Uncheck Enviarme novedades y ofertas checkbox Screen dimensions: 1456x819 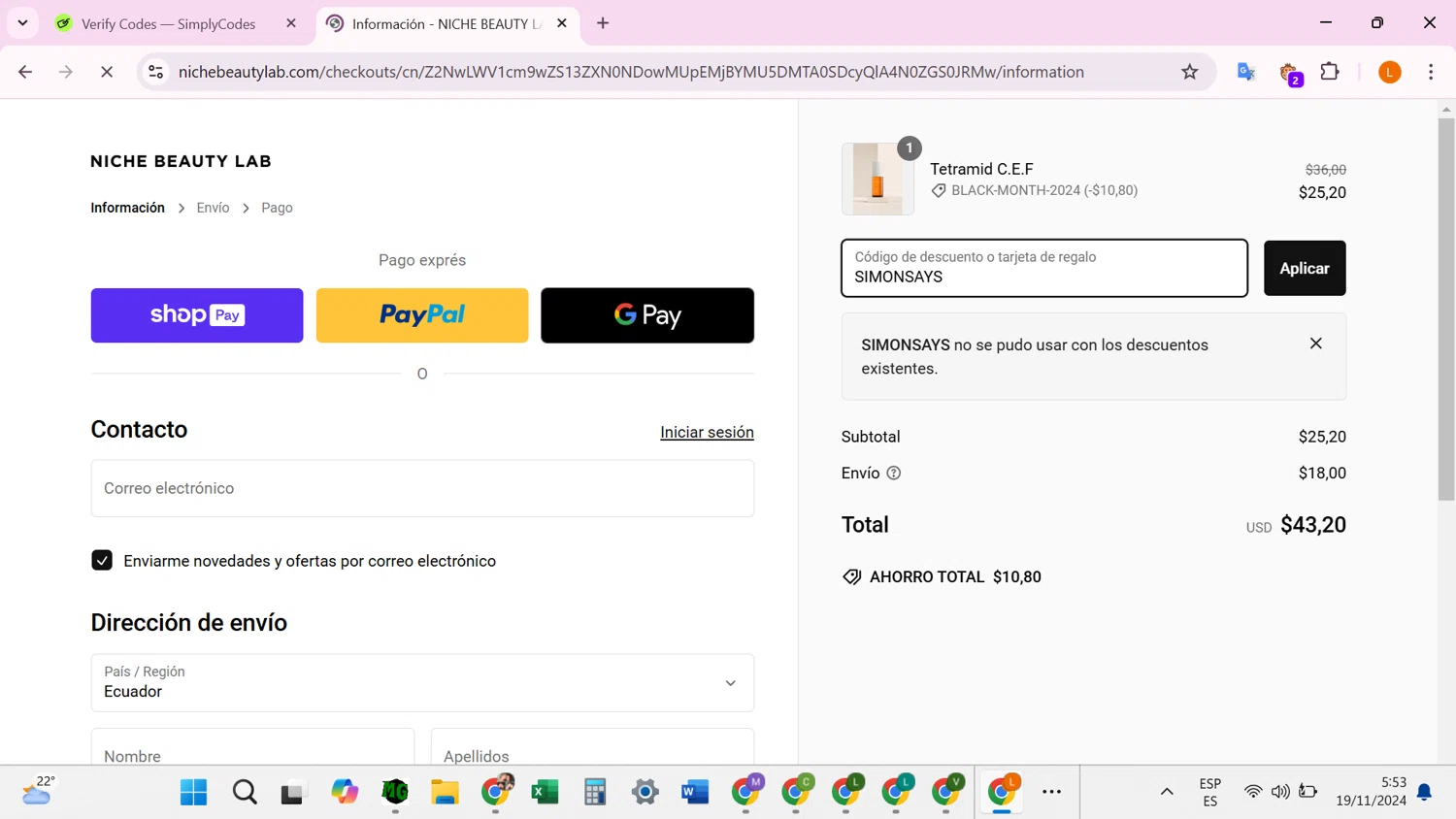click(x=102, y=561)
